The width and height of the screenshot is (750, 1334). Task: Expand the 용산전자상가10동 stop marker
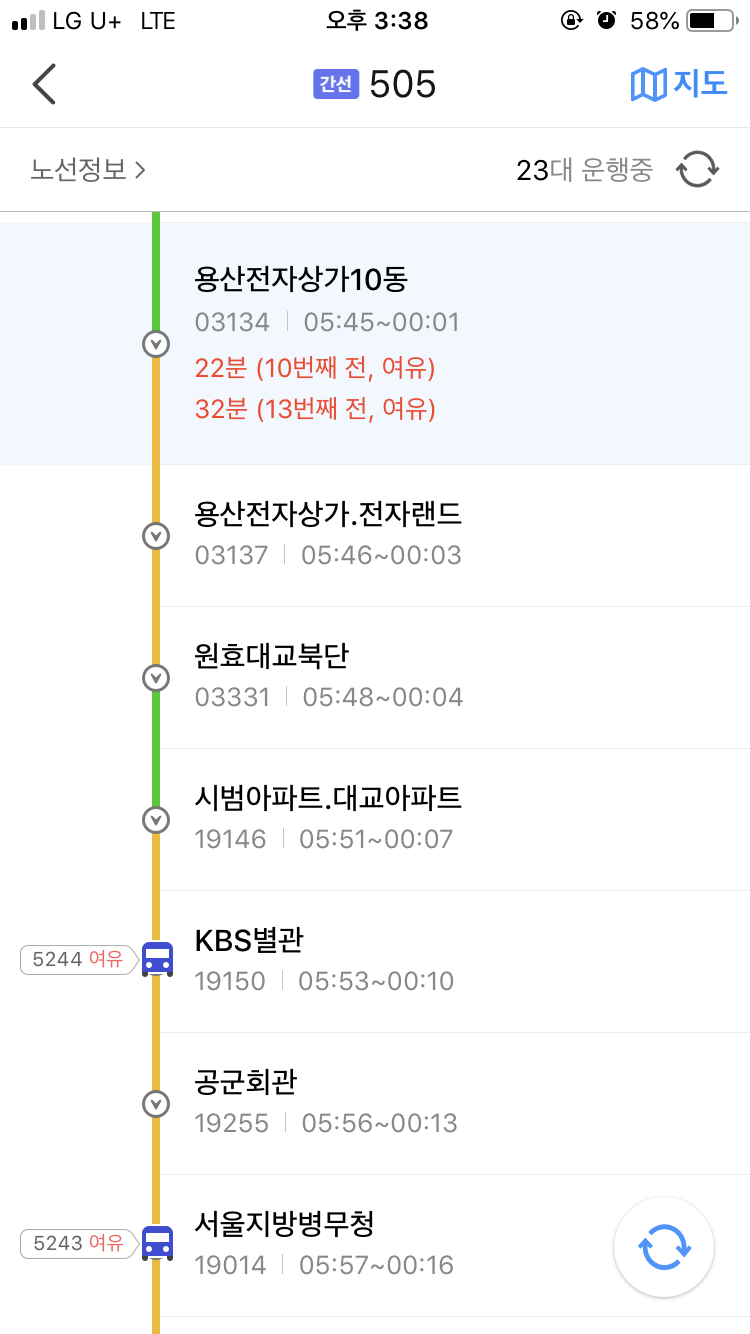(156, 344)
